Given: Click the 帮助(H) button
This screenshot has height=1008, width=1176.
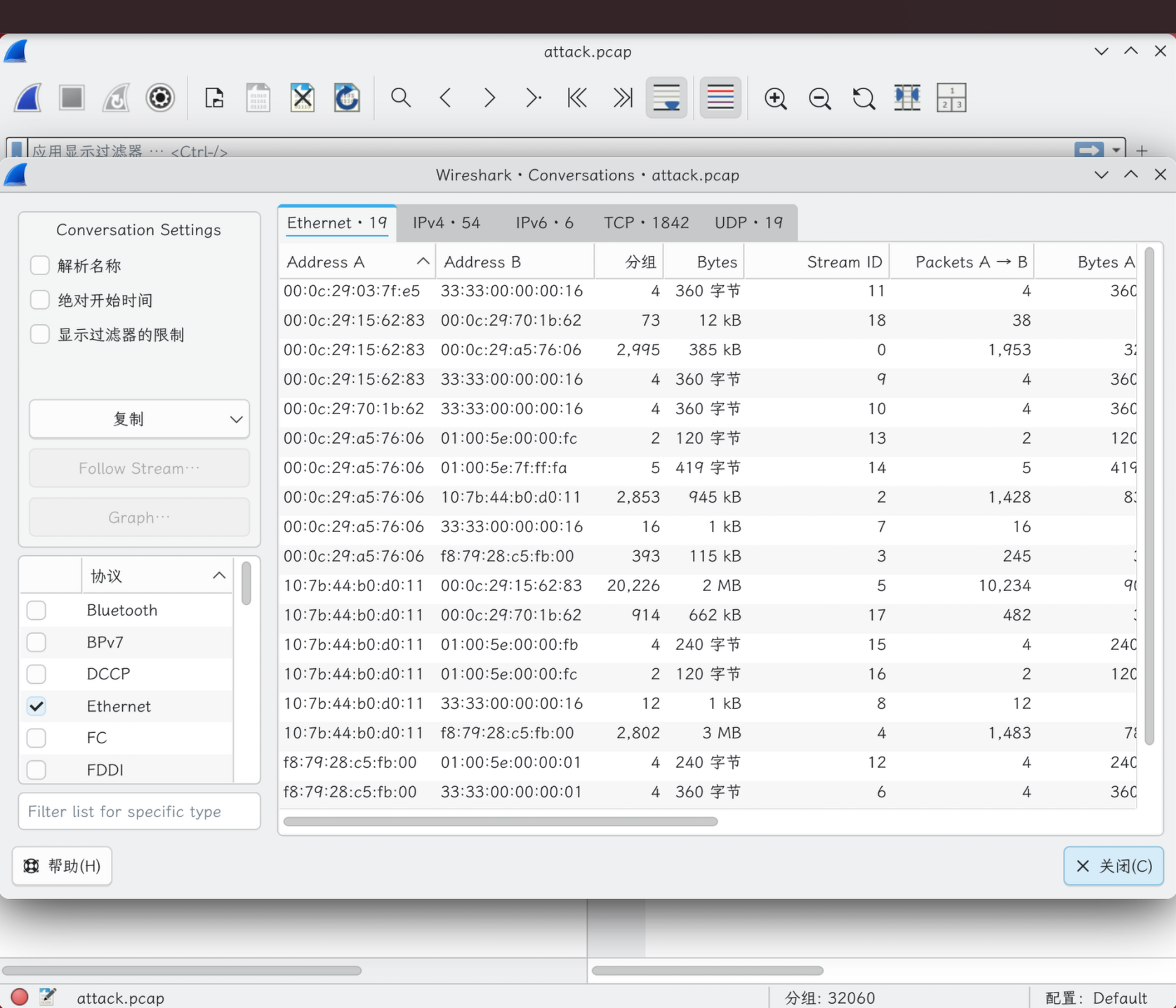Looking at the screenshot, I should (x=62, y=866).
